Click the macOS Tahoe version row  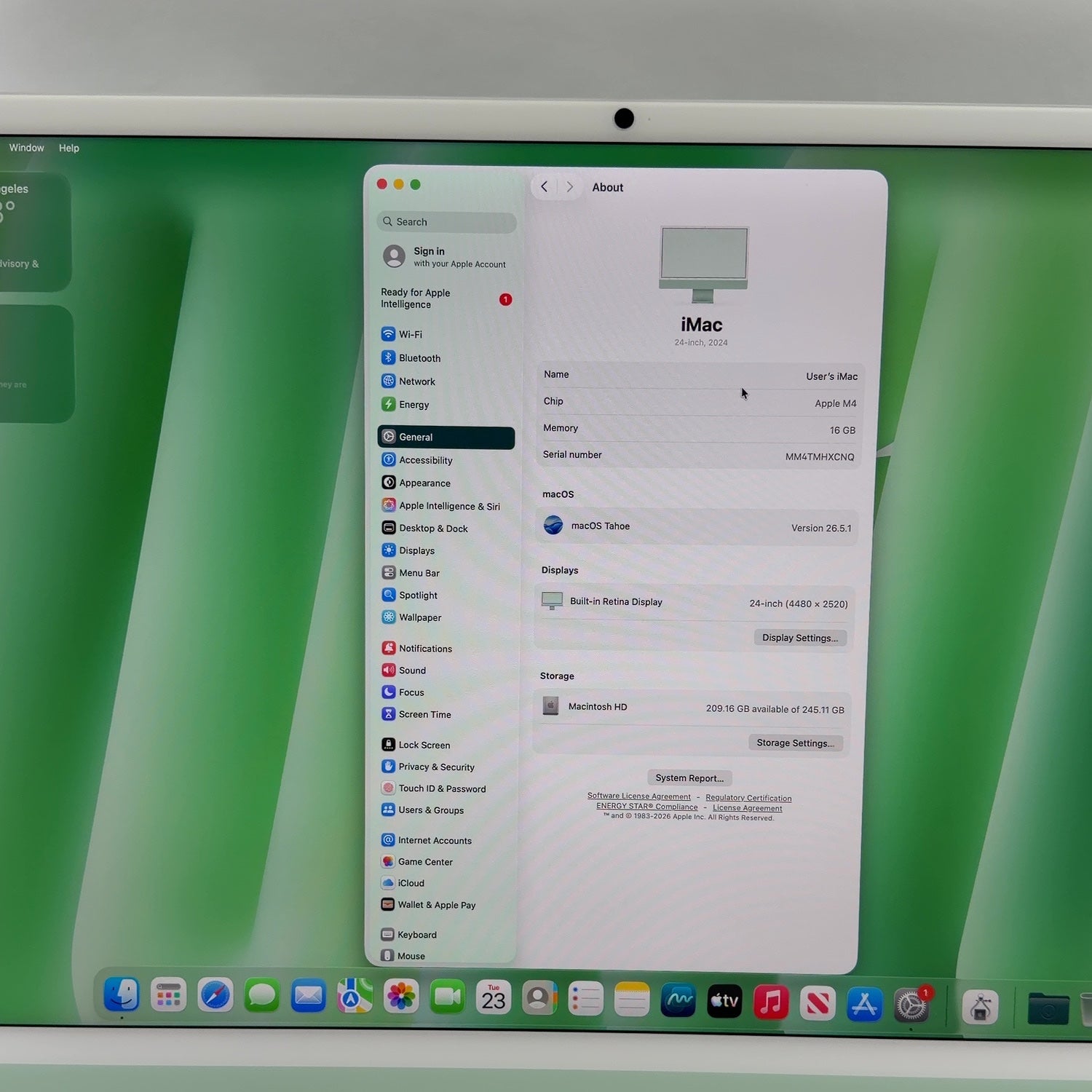point(697,527)
